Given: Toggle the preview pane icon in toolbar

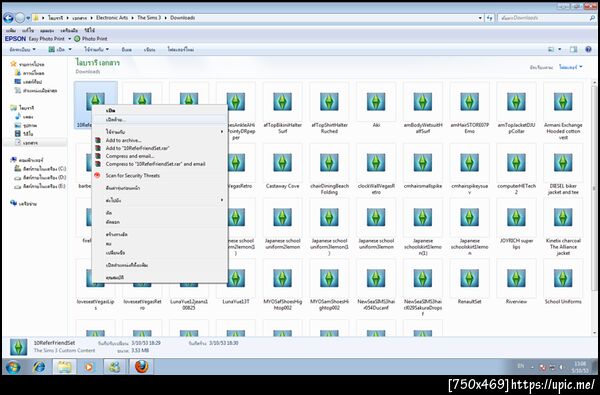Looking at the screenshot, I should click(x=573, y=49).
